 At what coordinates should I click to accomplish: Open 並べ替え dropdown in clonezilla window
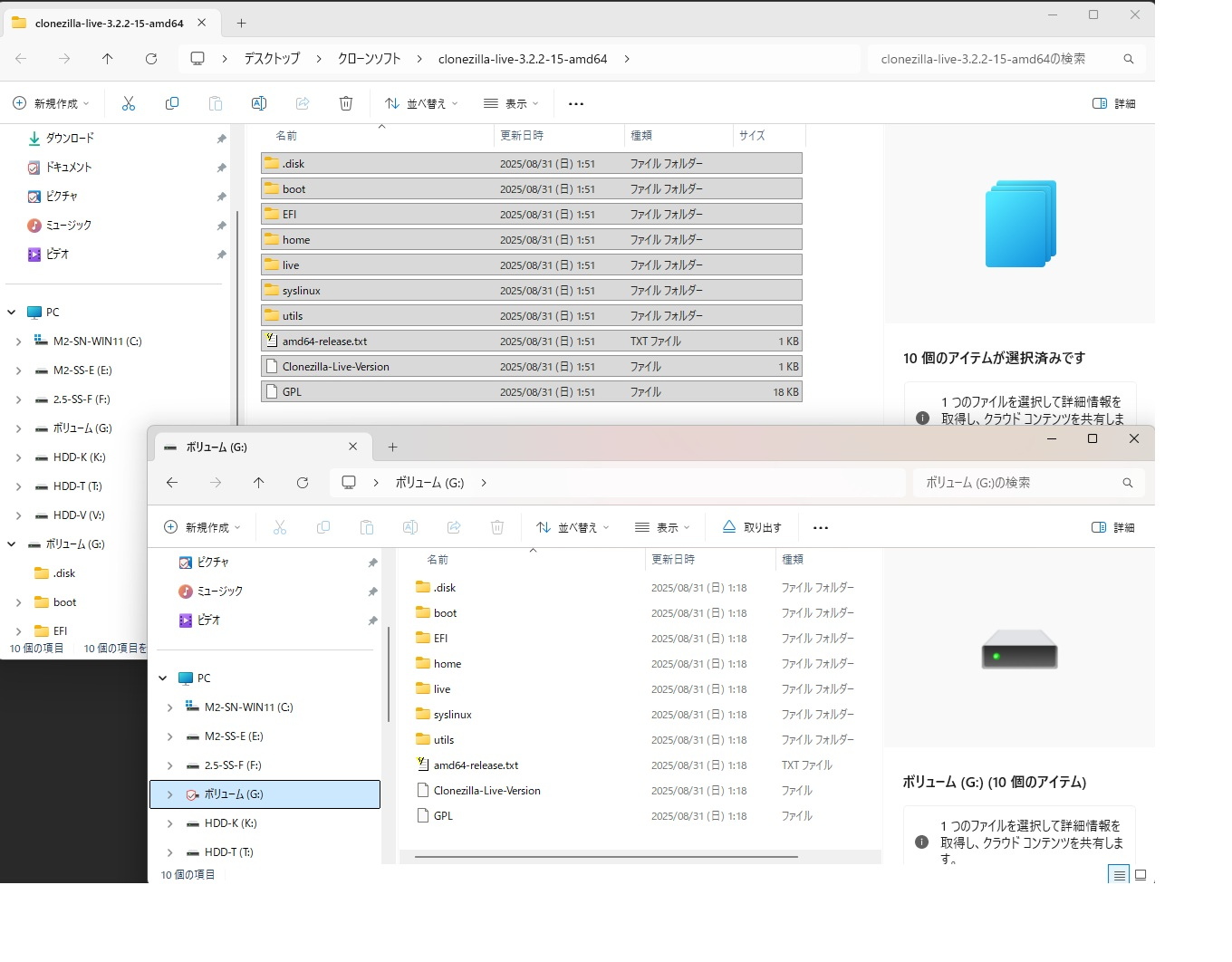click(x=421, y=104)
